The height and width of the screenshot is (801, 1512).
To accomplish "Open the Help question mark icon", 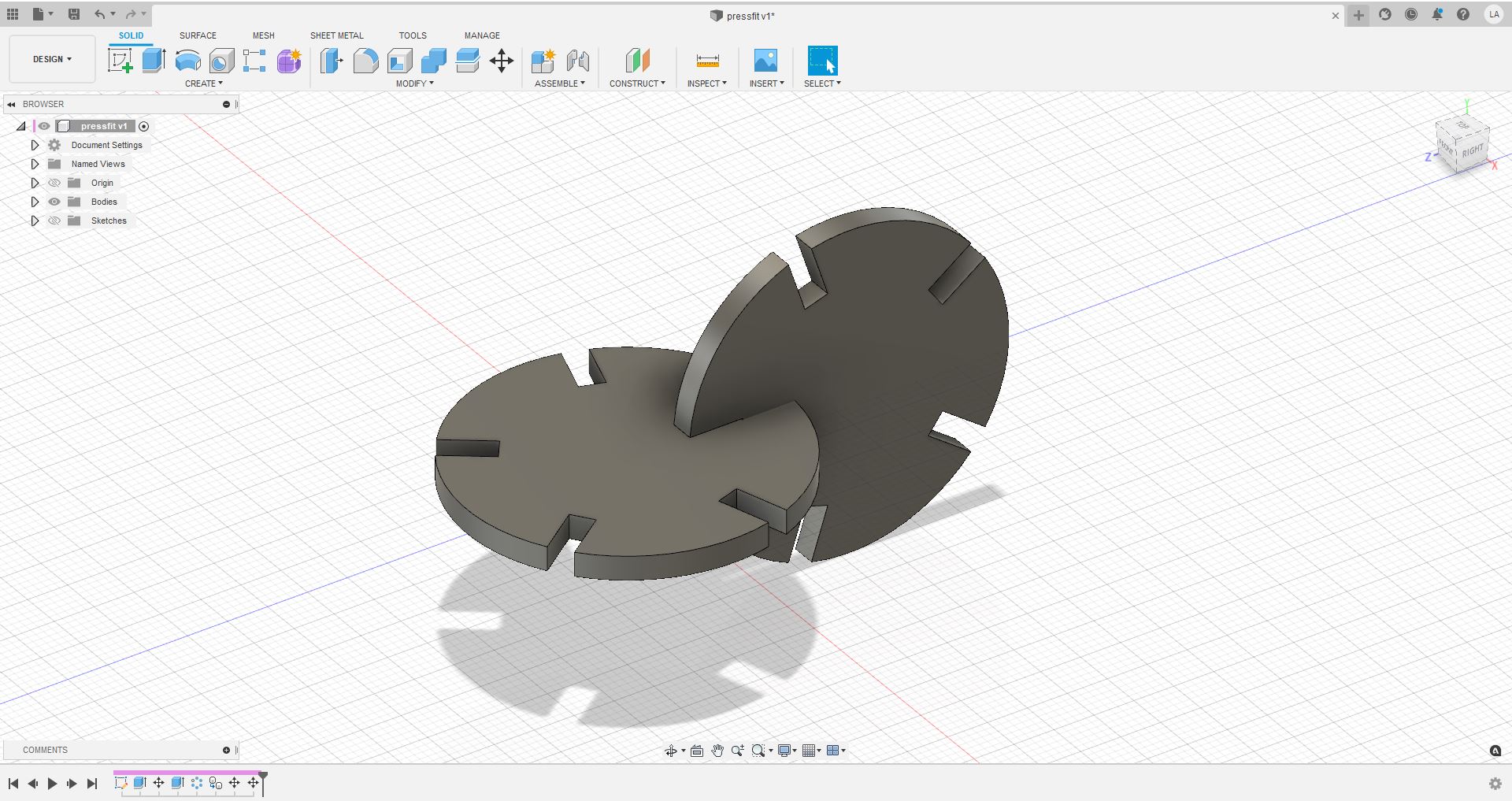I will point(1463,14).
